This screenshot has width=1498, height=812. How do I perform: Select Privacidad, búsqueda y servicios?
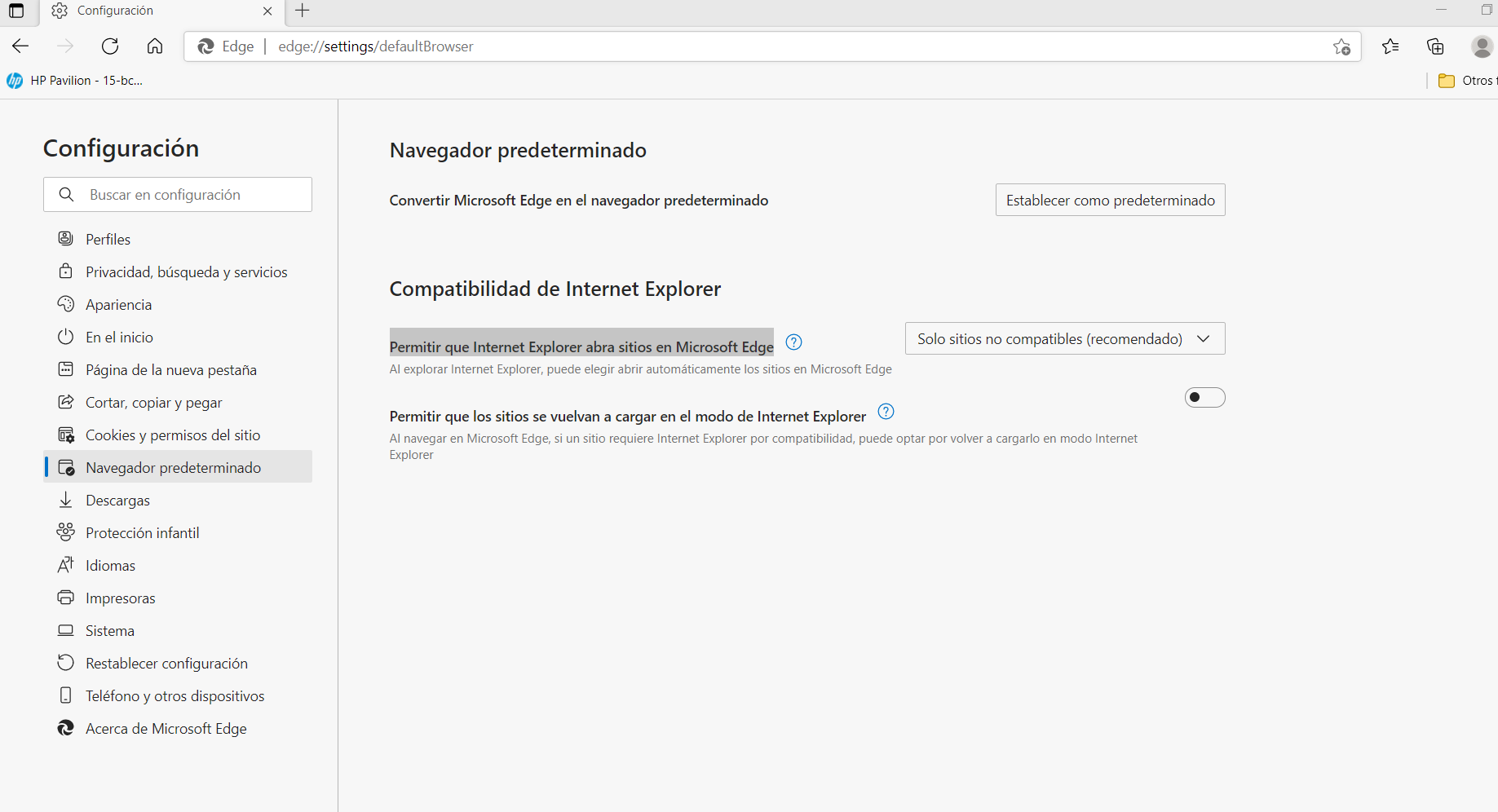coord(186,271)
